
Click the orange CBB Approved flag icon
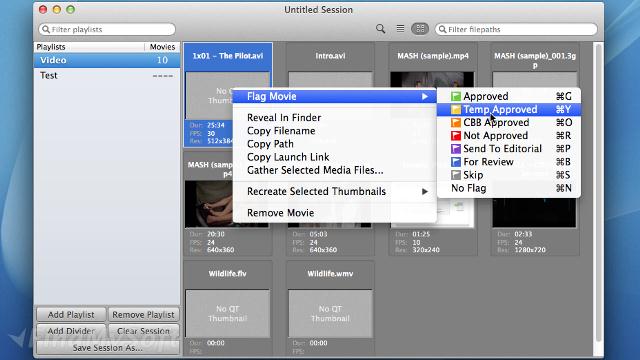[456, 122]
